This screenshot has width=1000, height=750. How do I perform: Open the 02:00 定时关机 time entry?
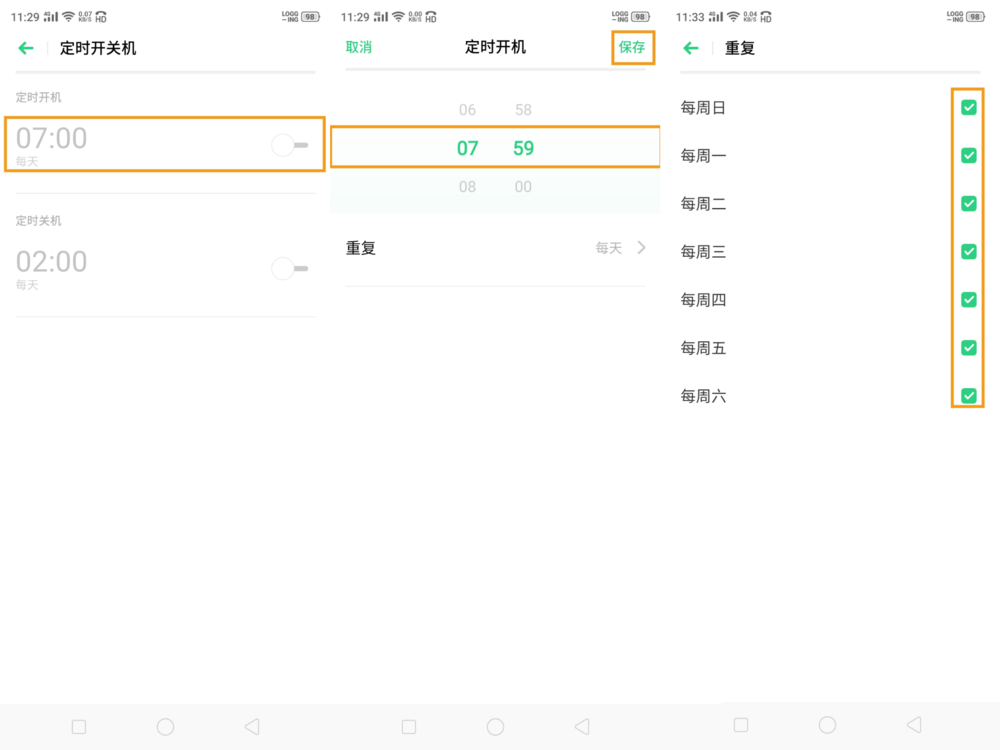click(52, 263)
